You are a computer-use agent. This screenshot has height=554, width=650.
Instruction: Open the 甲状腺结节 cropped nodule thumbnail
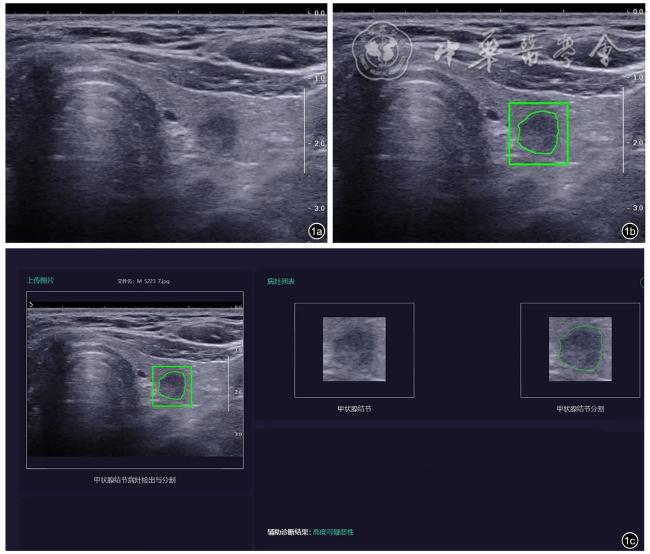click(353, 350)
